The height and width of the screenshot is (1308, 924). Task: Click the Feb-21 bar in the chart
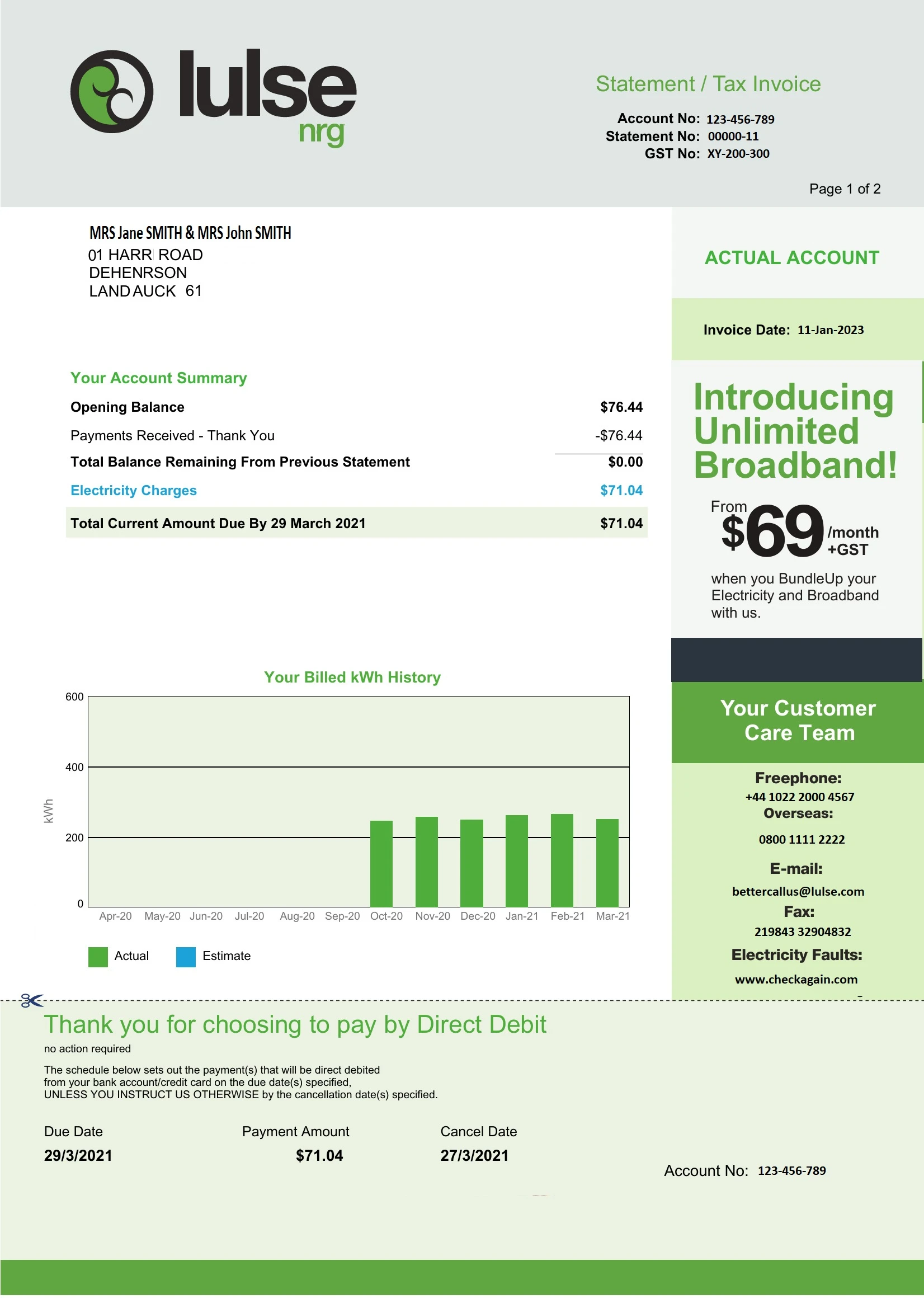coord(562,860)
